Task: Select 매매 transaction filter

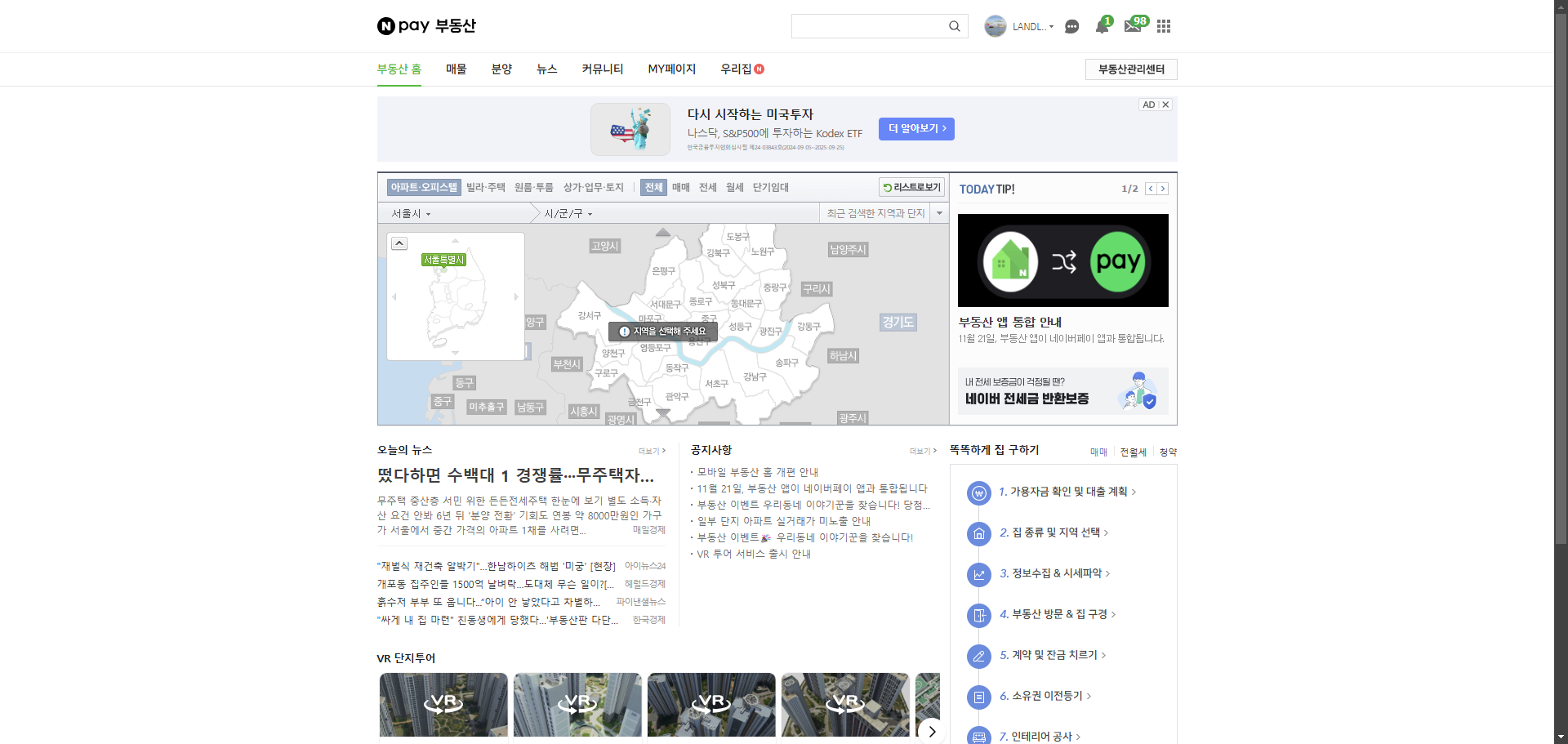Action: tap(681, 187)
